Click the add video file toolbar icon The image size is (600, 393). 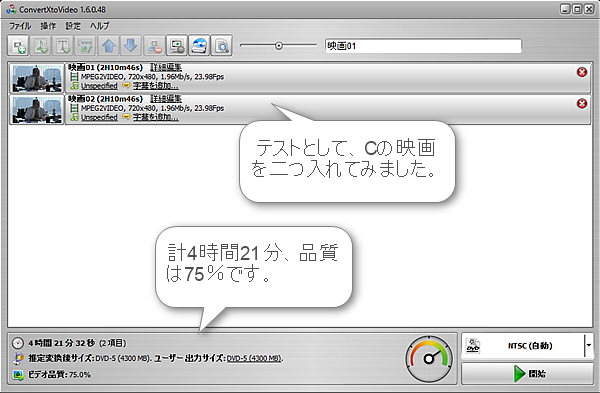[18, 46]
